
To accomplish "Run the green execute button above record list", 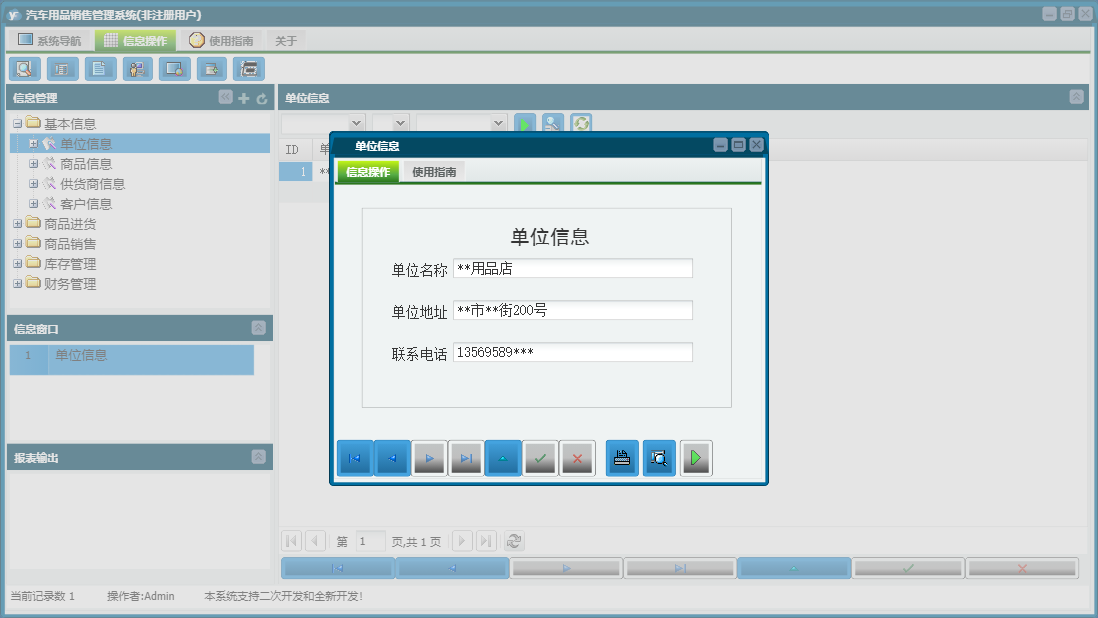I will [525, 123].
